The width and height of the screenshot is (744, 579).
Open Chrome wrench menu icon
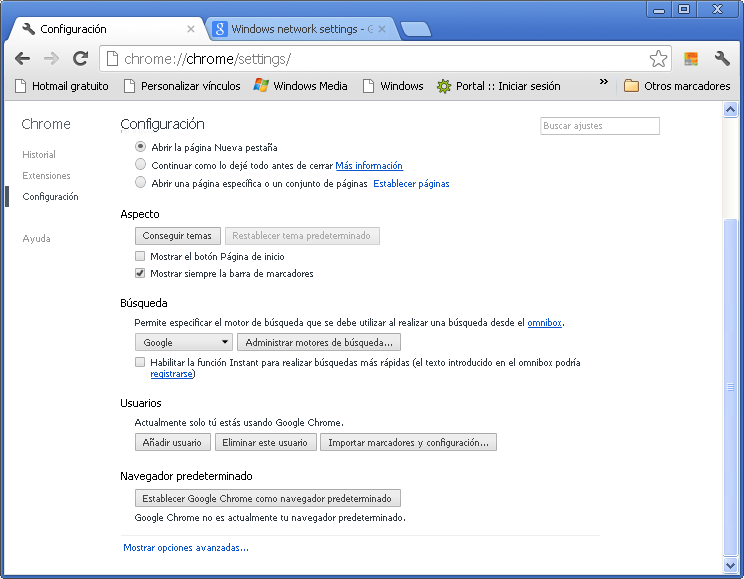click(x=722, y=59)
